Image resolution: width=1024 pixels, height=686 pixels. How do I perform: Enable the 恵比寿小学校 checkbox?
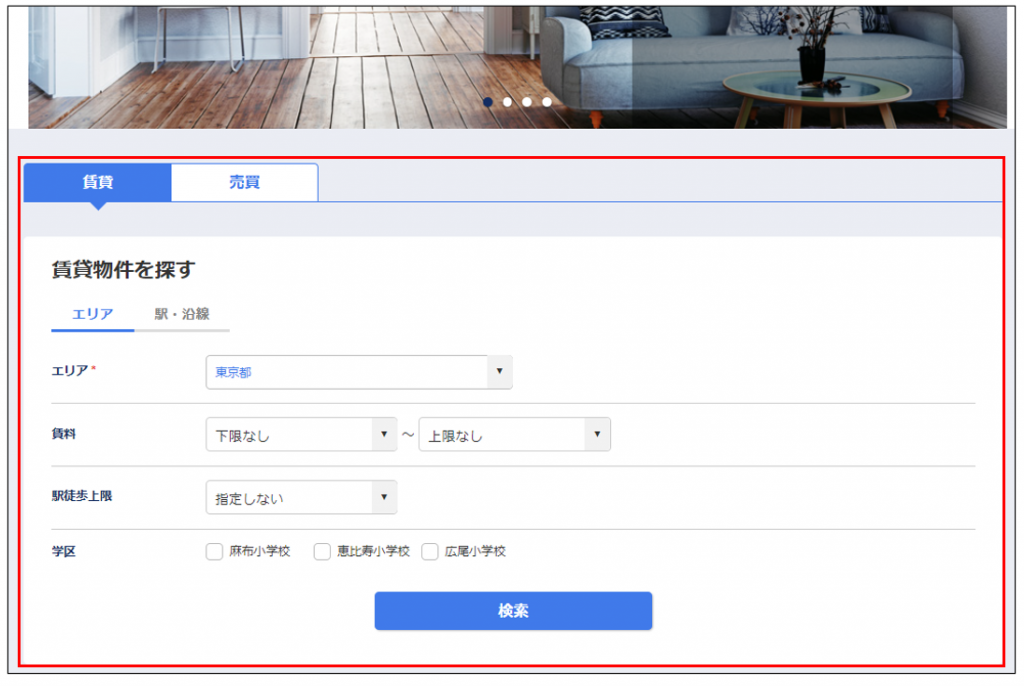click(x=322, y=551)
